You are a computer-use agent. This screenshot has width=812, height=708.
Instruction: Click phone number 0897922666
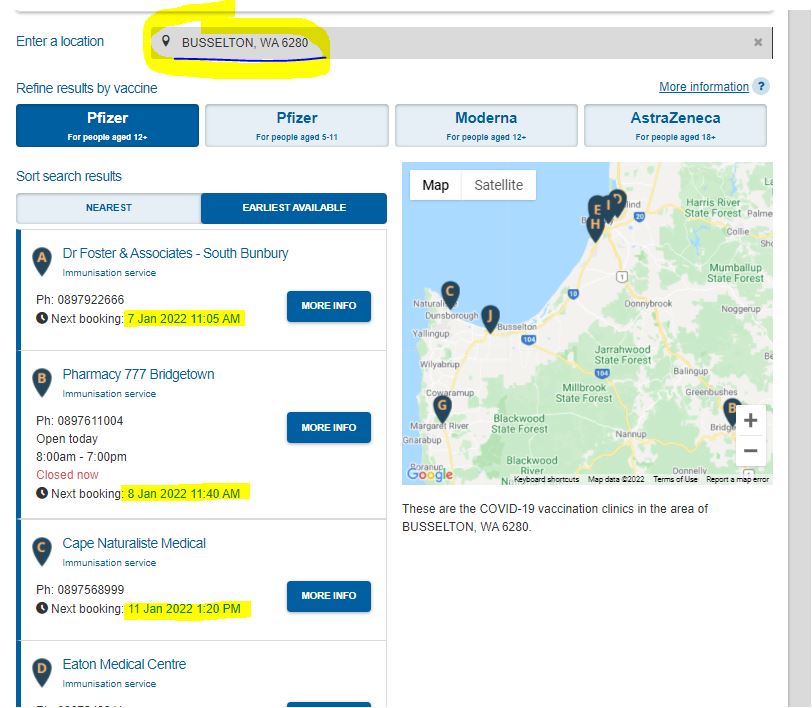click(91, 300)
